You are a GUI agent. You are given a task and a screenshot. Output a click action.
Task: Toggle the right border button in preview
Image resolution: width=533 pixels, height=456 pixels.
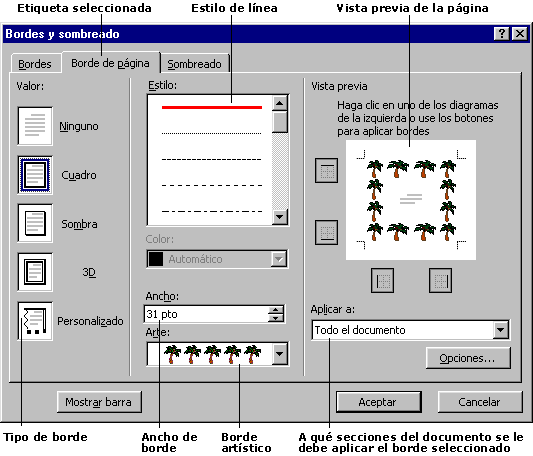[441, 281]
